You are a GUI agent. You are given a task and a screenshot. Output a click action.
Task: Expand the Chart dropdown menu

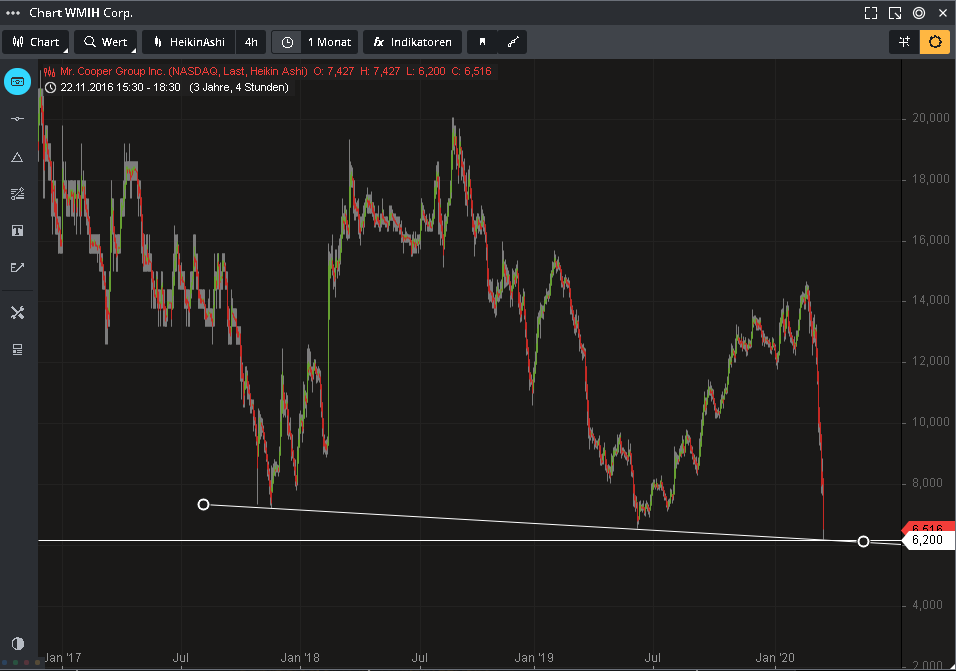[36, 42]
